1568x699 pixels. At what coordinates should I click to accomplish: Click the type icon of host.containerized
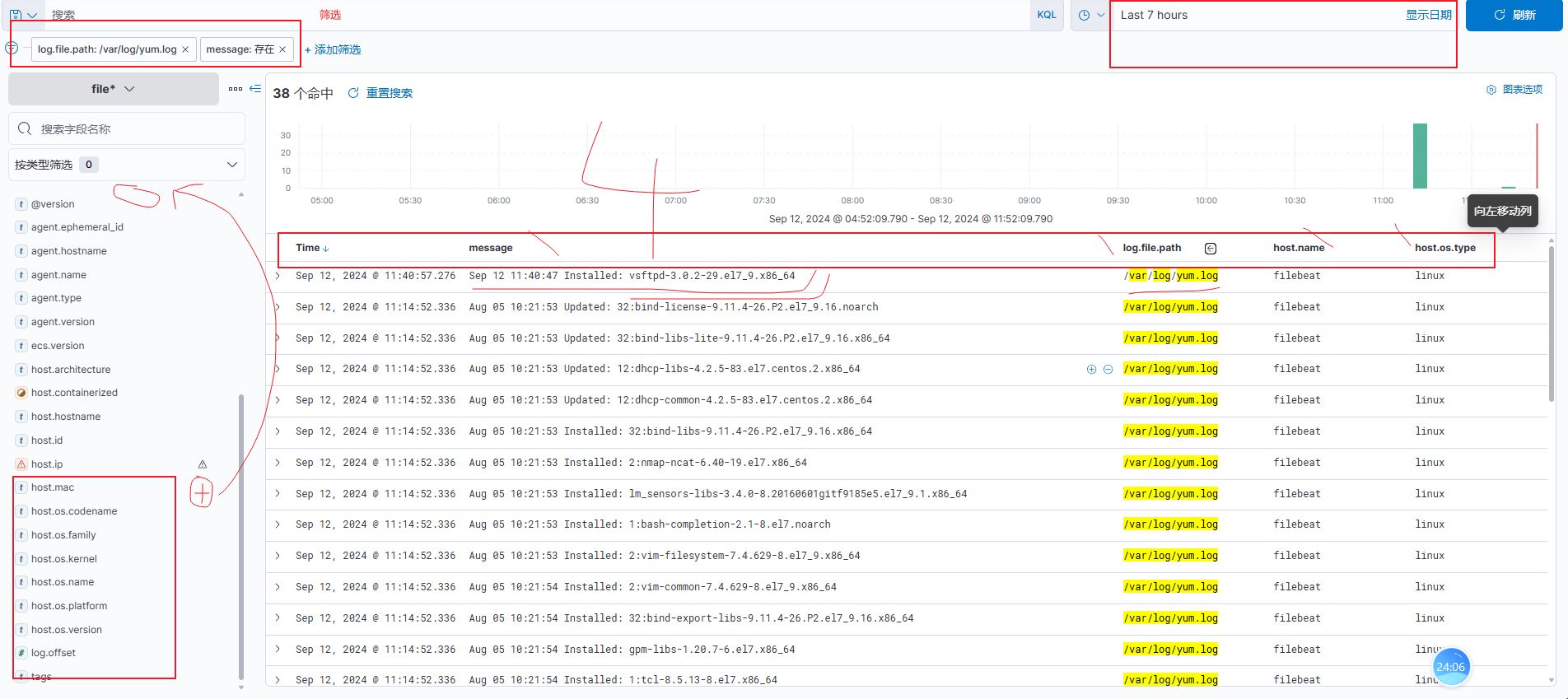click(21, 394)
